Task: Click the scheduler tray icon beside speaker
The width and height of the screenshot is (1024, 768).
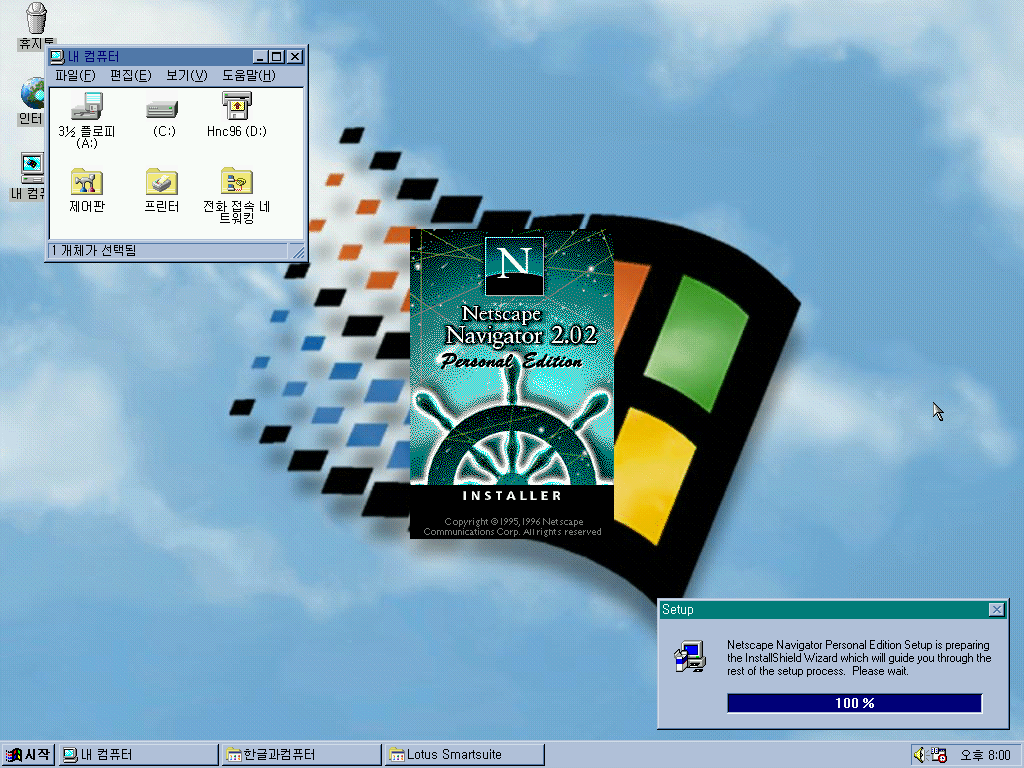Action: [x=939, y=755]
